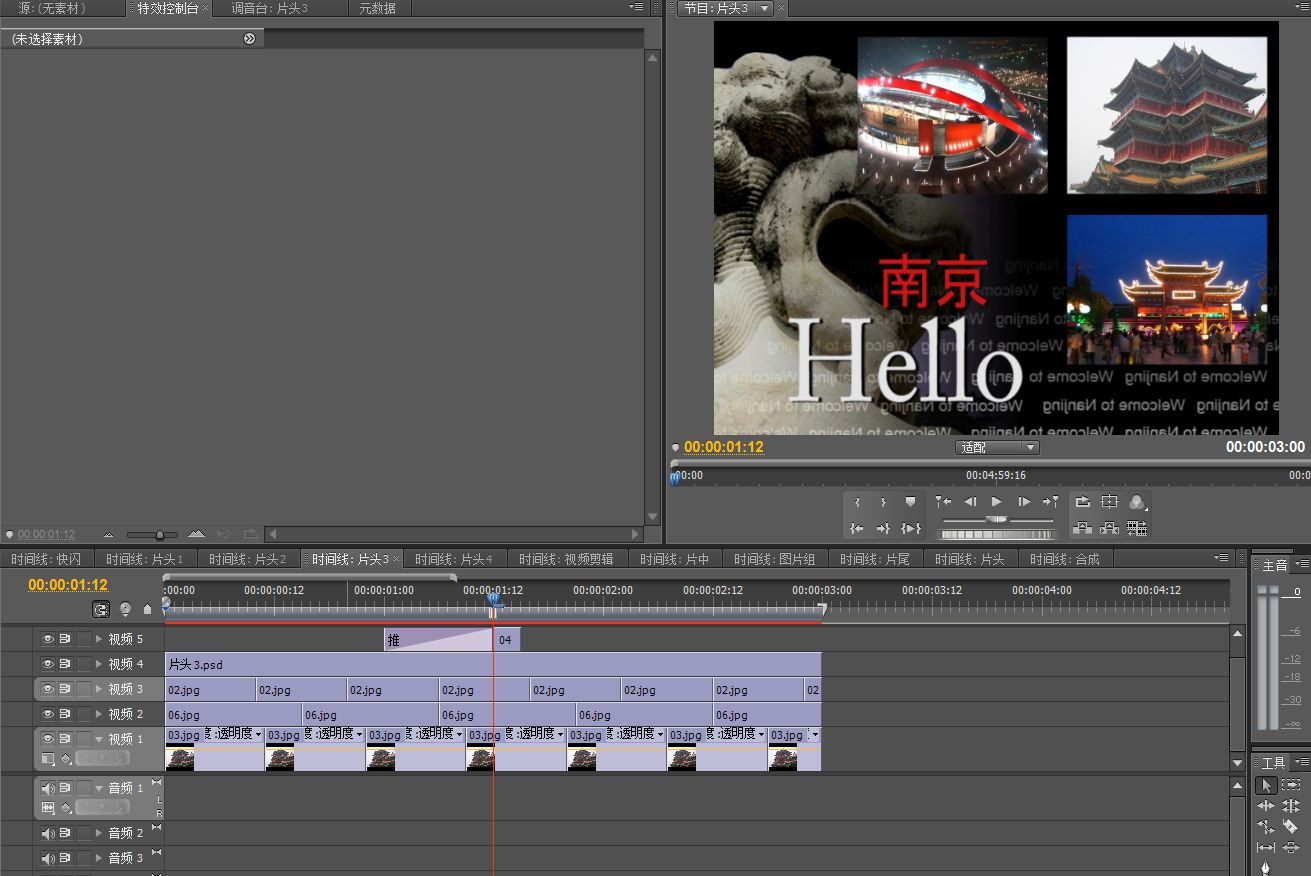Open the 适配 zoom level dropdown

(997, 448)
